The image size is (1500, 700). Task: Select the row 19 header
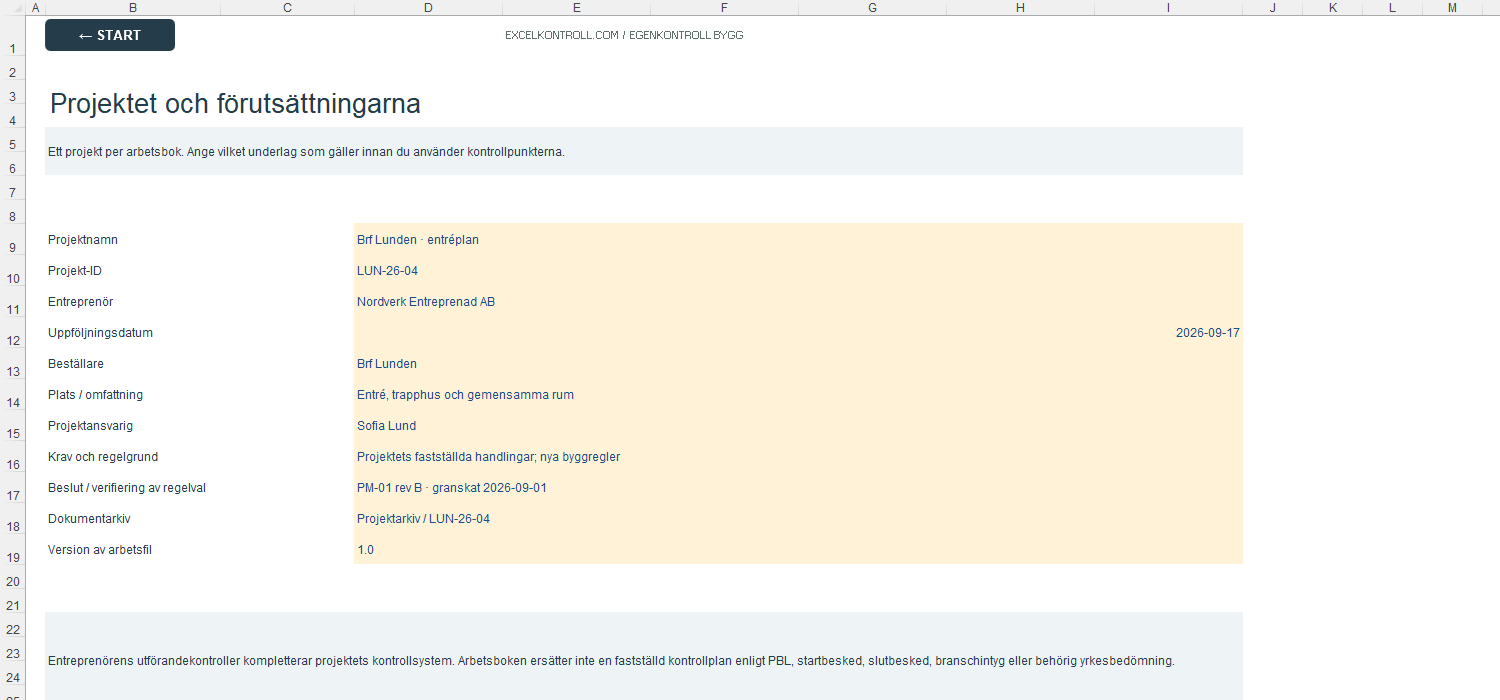click(12, 550)
